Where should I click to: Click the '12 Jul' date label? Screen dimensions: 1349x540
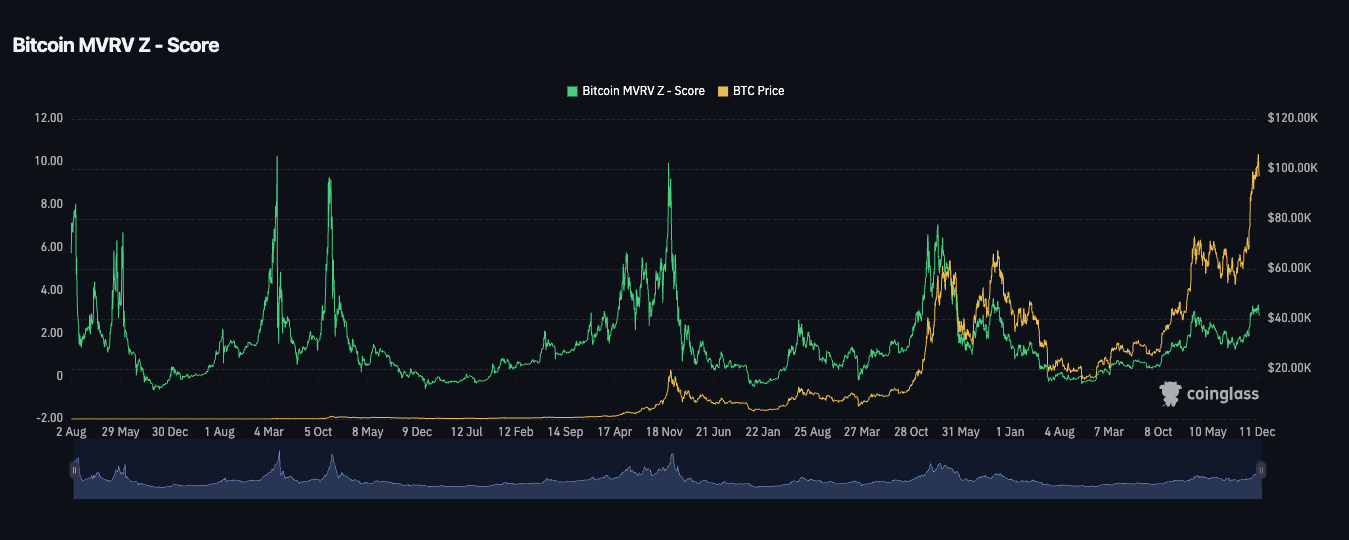(x=467, y=432)
